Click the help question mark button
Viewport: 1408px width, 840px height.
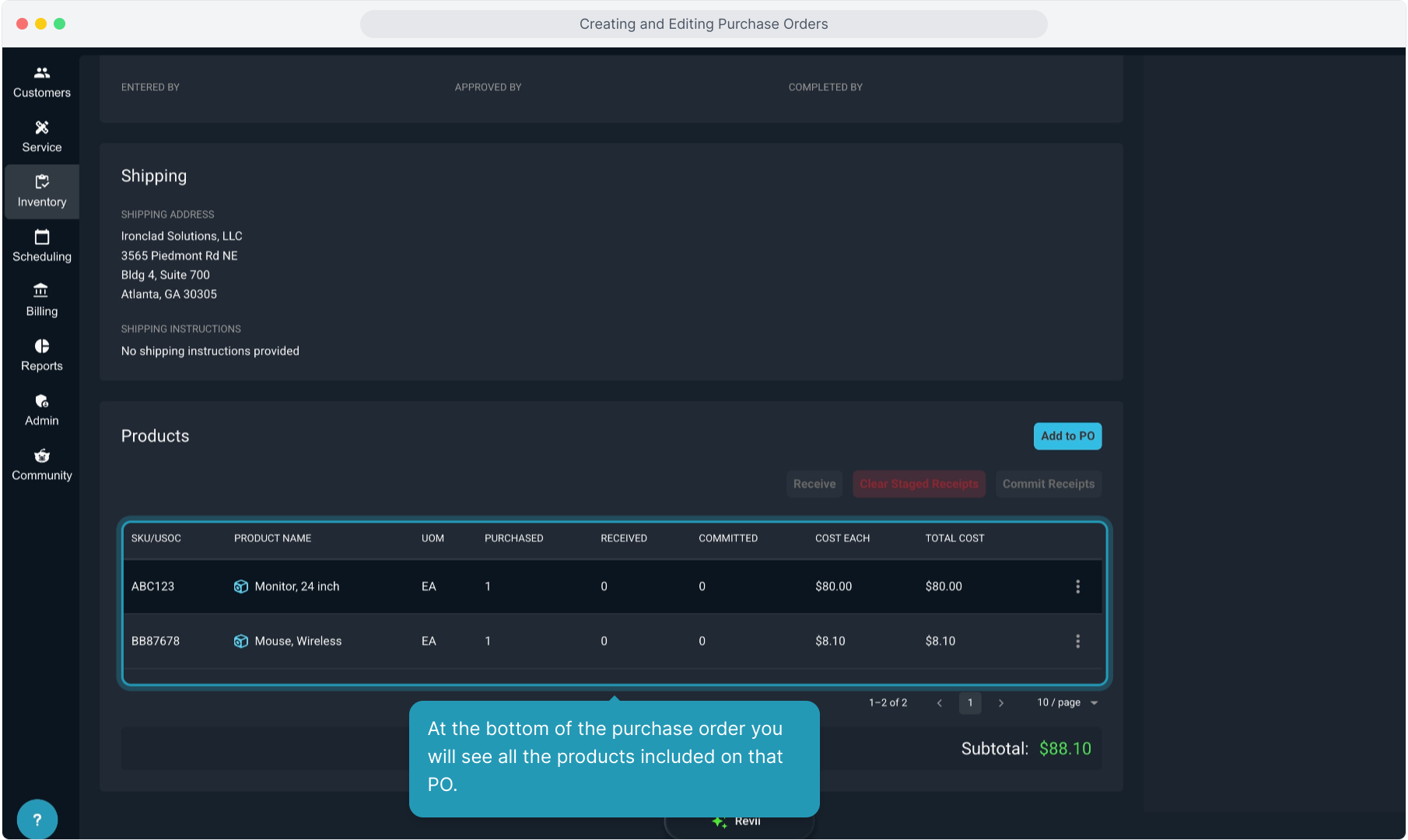coord(37,819)
